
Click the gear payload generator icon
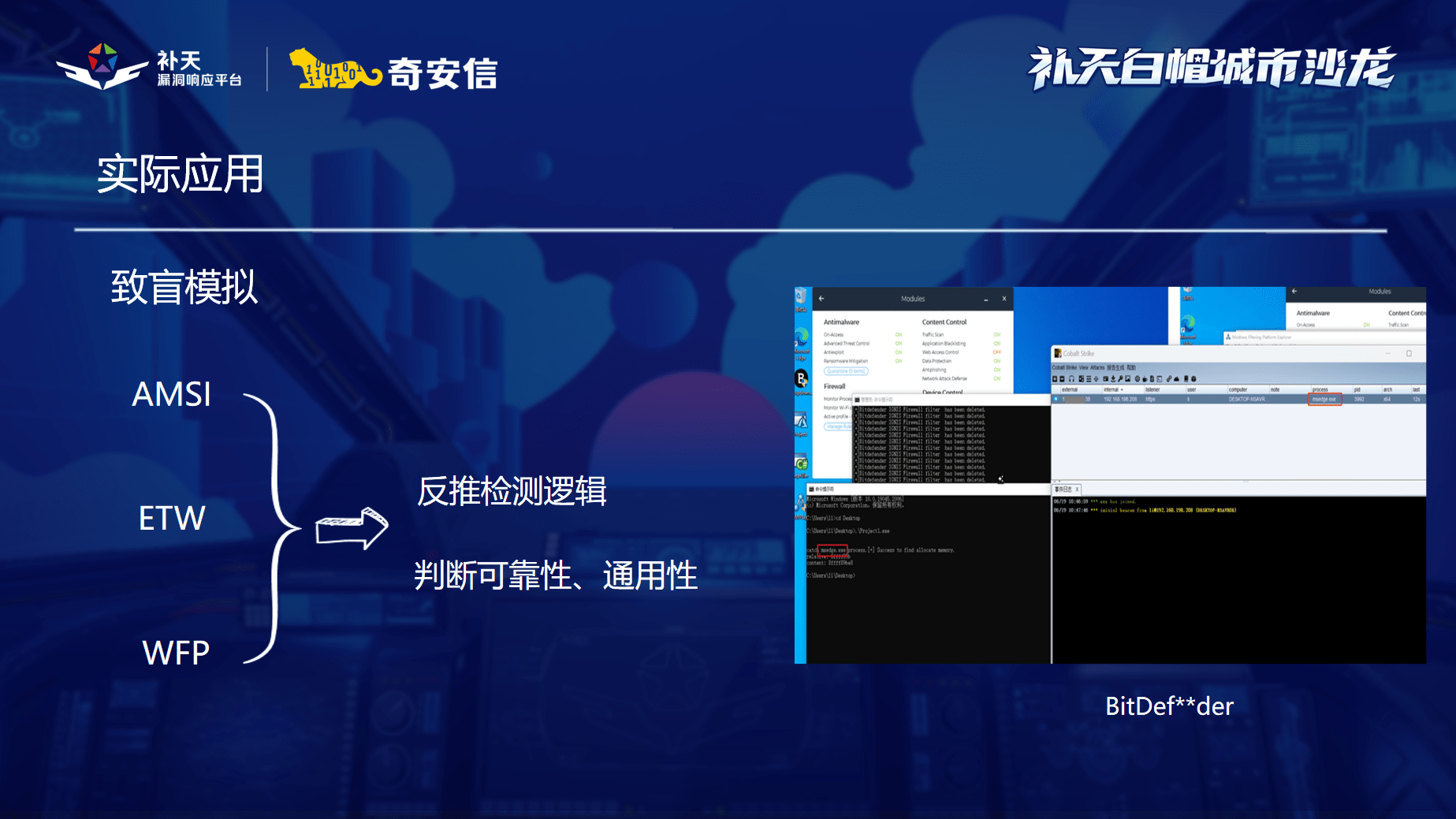[1138, 379]
